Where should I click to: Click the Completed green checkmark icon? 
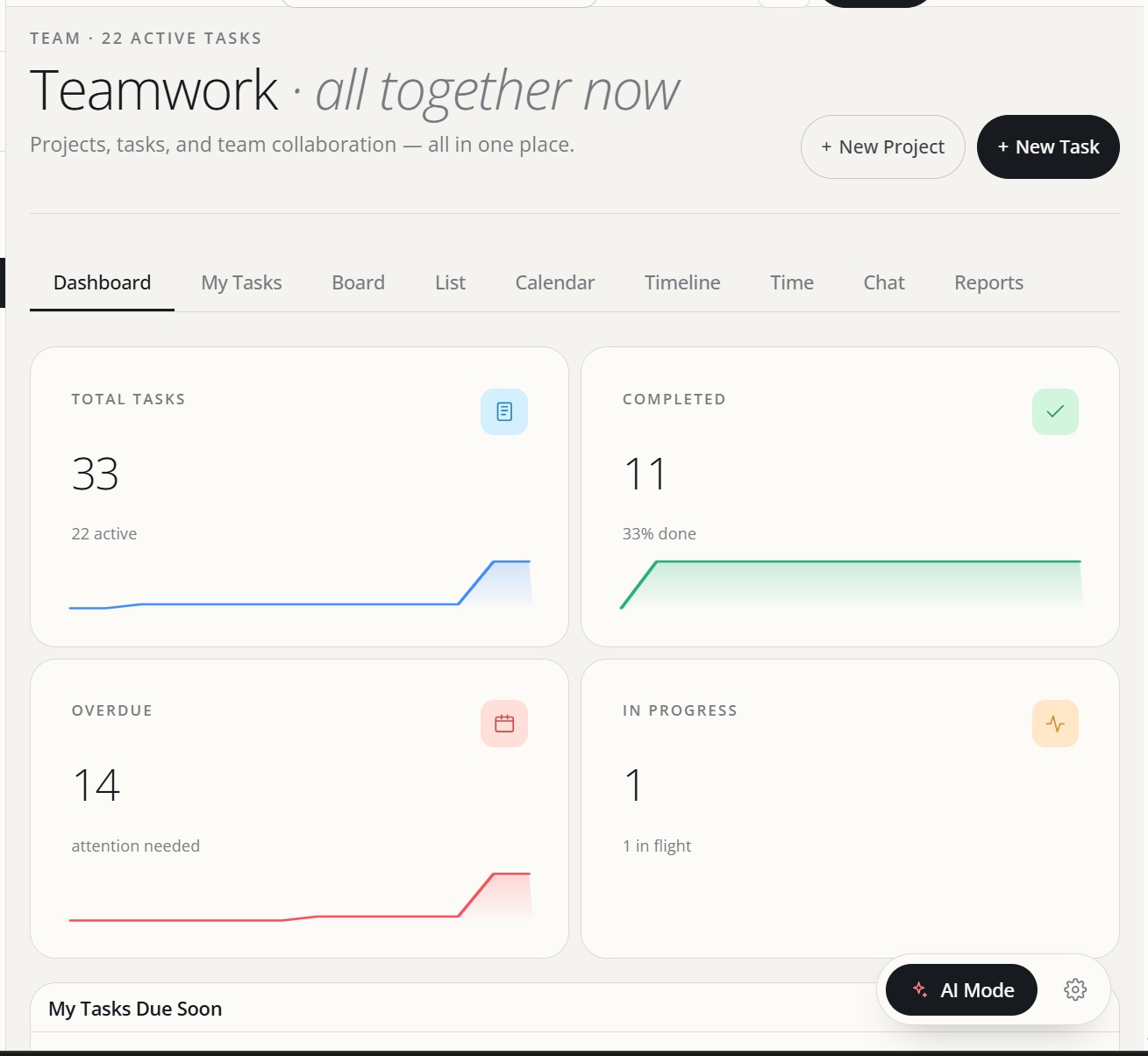pyautogui.click(x=1055, y=411)
